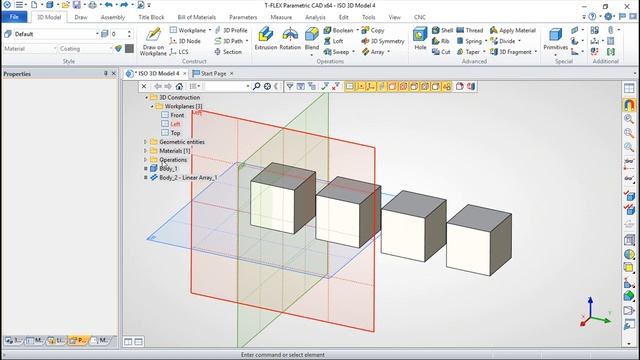Click the Thread tool
Viewport: 640px width, 360px height.
470,30
